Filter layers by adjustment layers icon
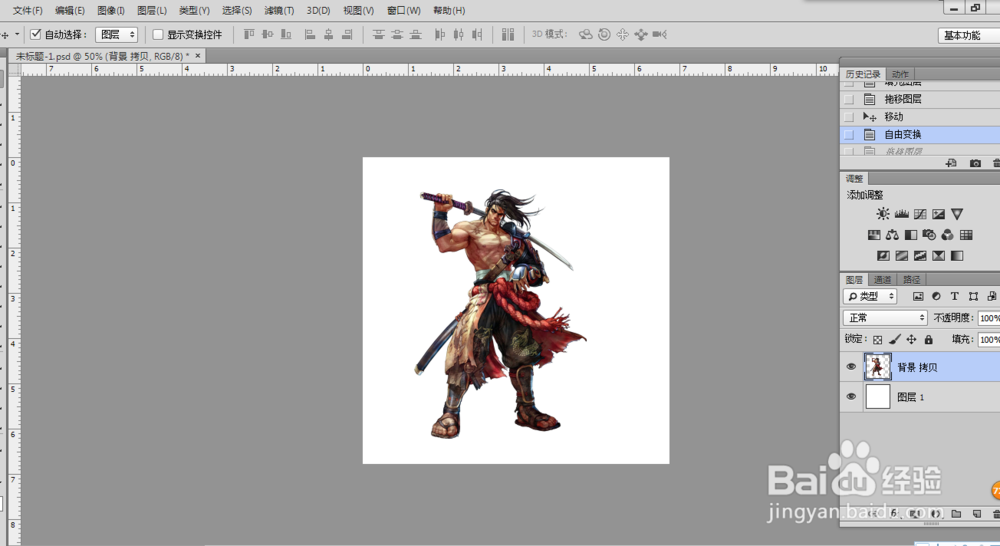 pos(936,296)
